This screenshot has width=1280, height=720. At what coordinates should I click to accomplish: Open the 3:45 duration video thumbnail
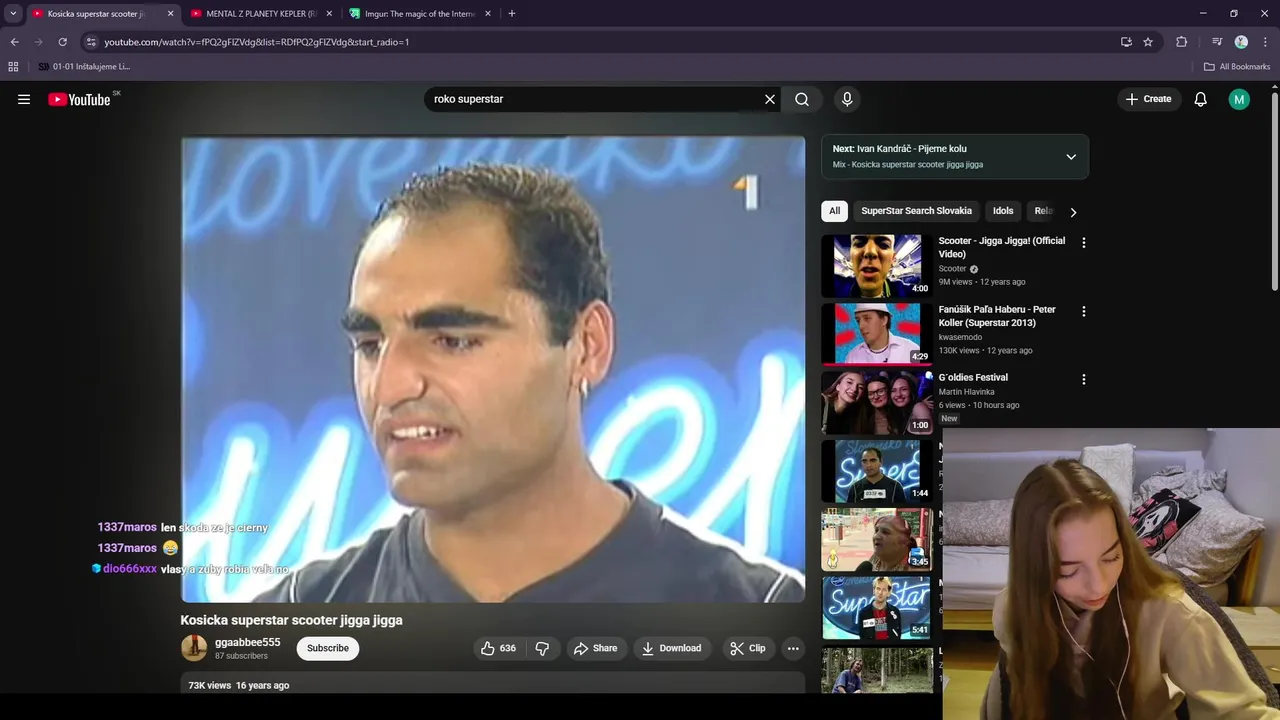pos(877,539)
